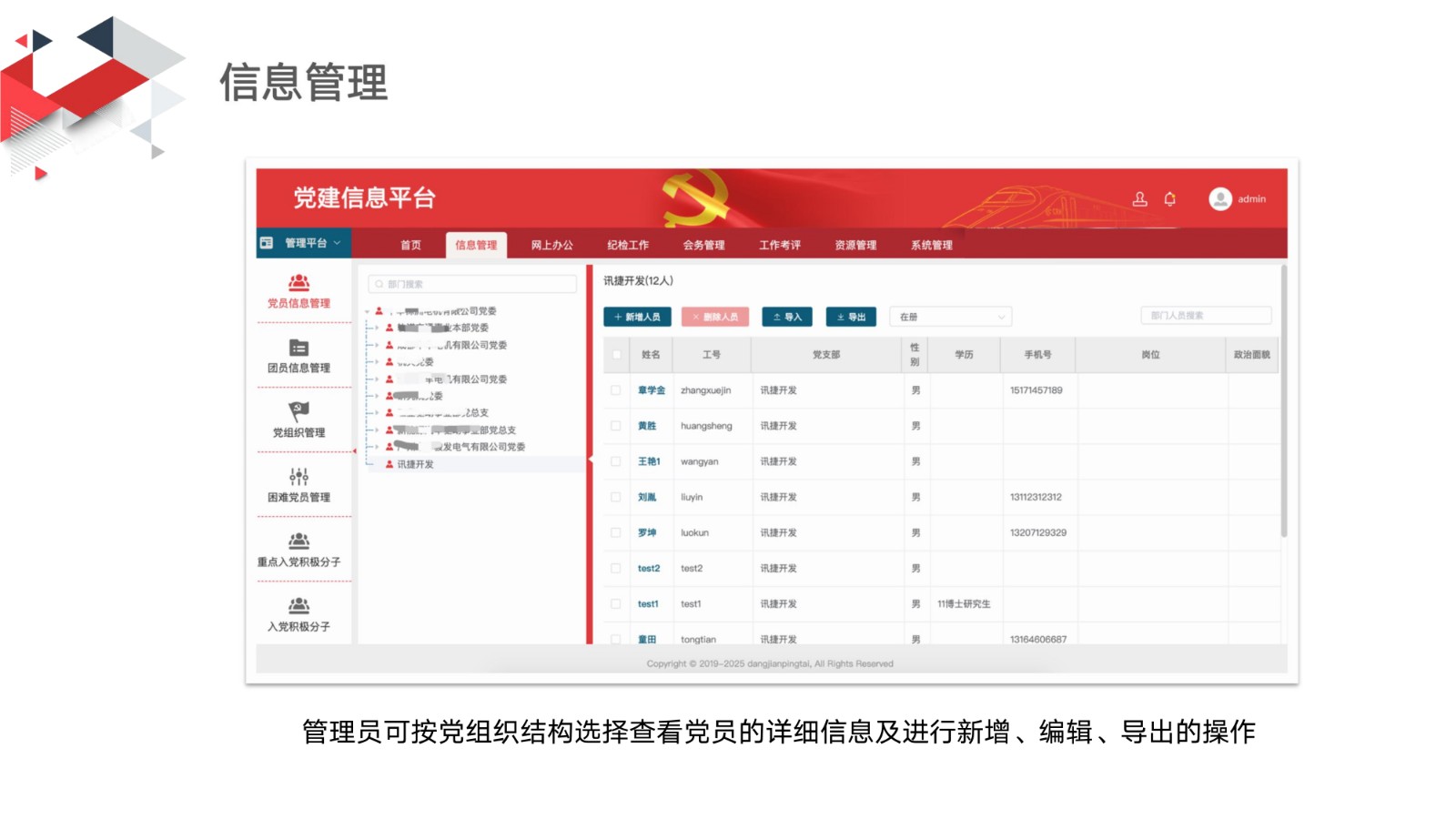This screenshot has width=1456, height=819.
Task: Collapse the root 公司党委 tree node arrow
Action: click(368, 311)
